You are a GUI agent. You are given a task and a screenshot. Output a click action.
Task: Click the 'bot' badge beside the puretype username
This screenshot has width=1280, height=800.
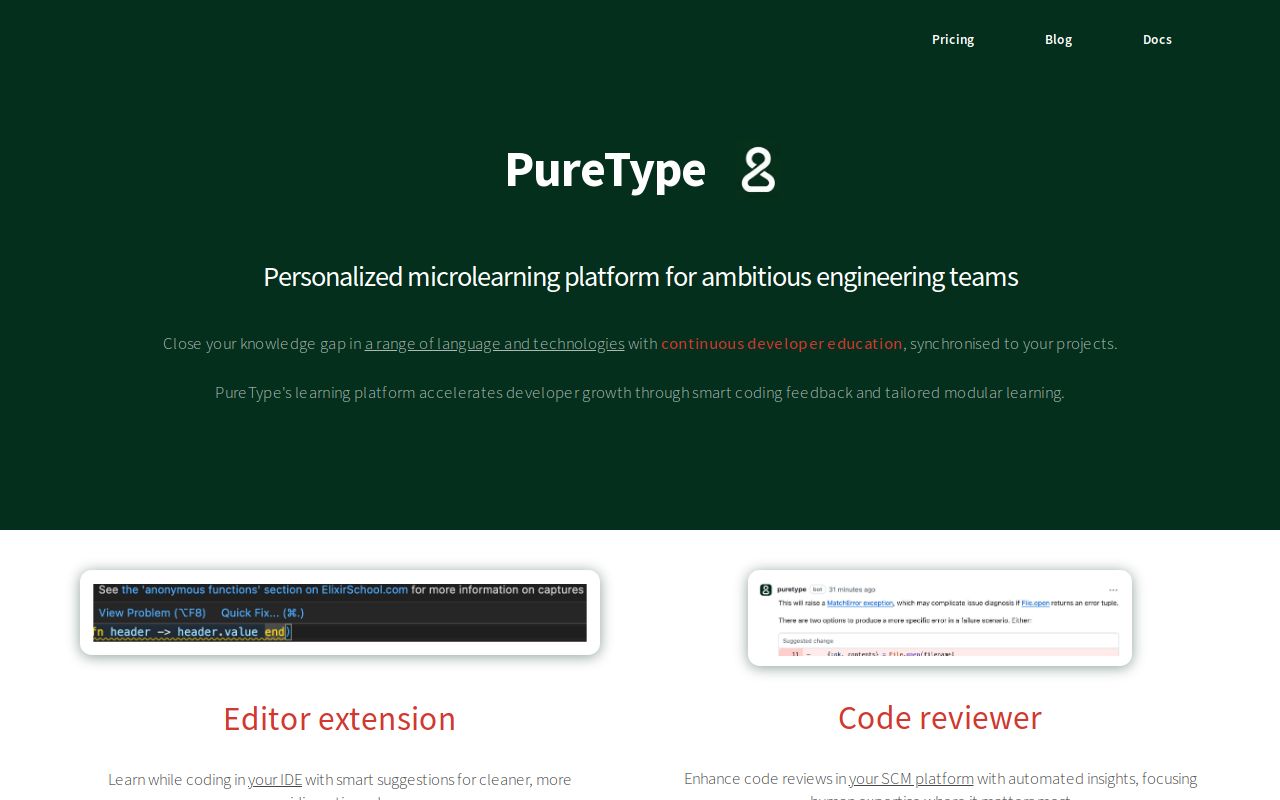[x=818, y=588]
